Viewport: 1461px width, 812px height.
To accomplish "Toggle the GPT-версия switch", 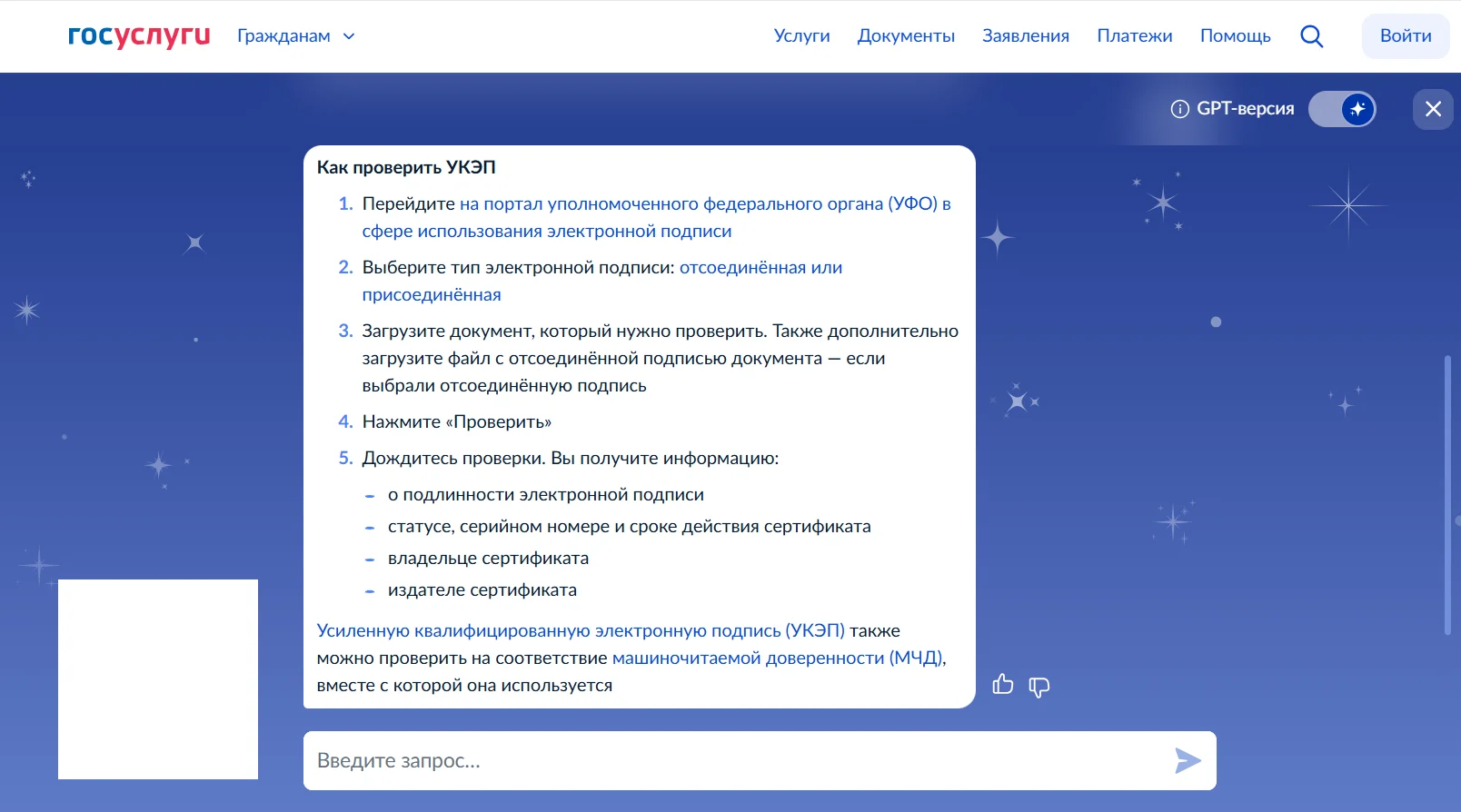I will click(x=1342, y=109).
